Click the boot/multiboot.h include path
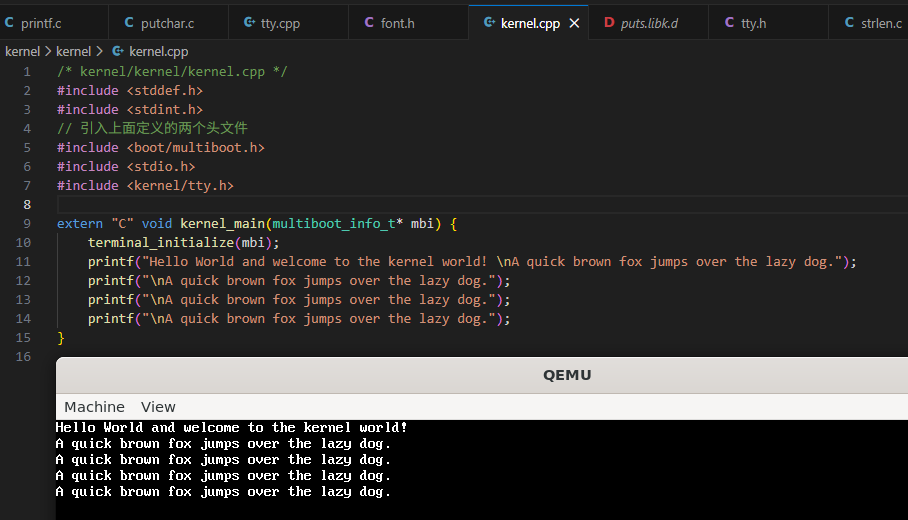This screenshot has height=520, width=908. (195, 147)
